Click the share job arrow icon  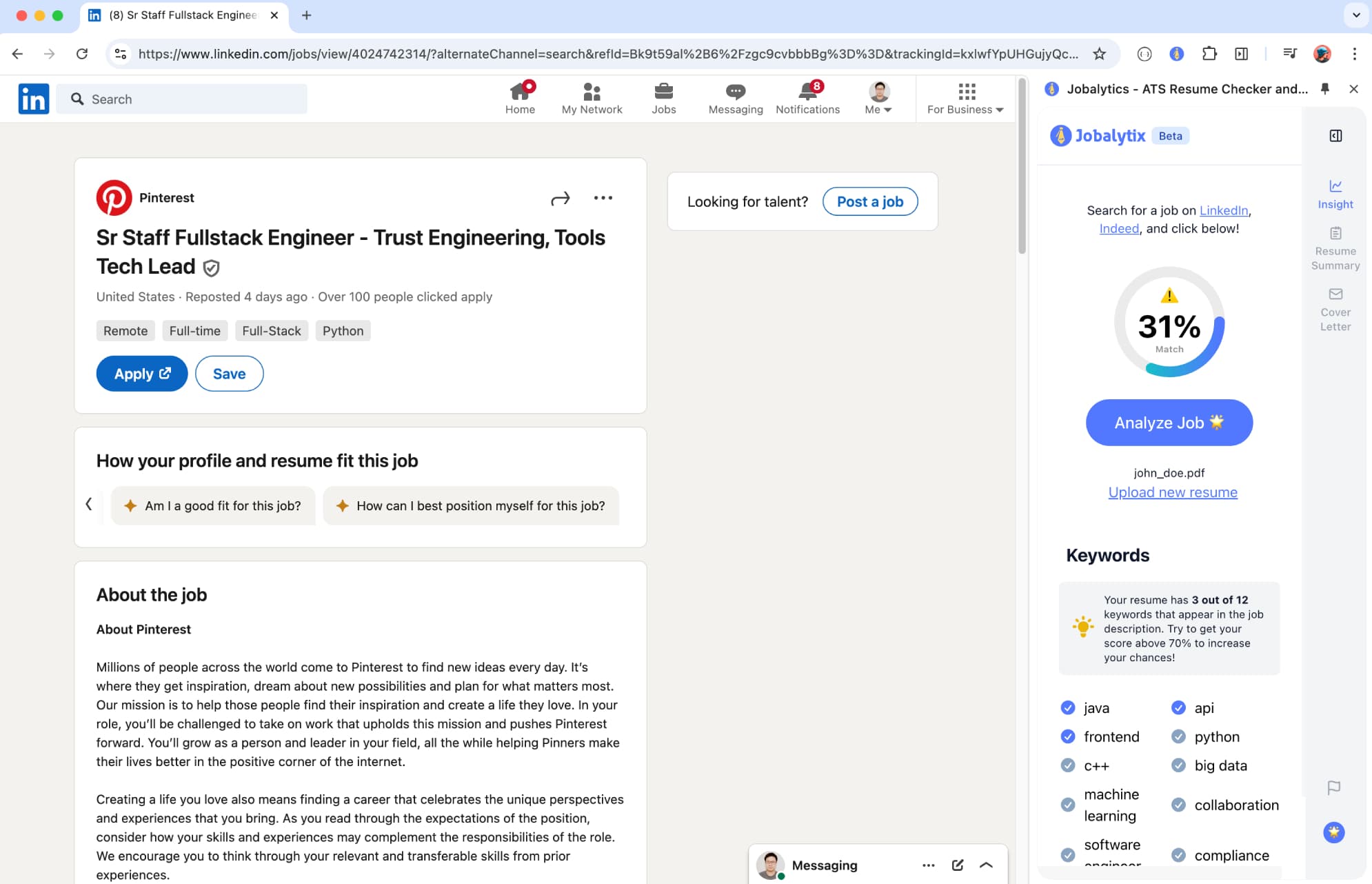click(x=561, y=199)
